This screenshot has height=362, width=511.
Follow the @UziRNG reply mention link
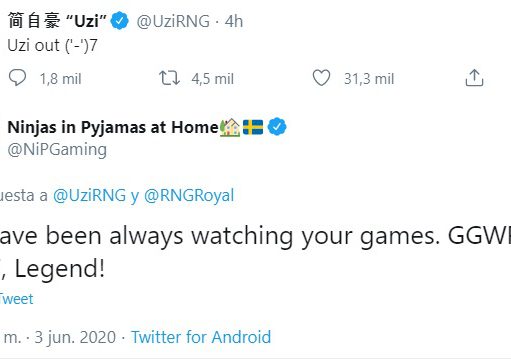tap(89, 196)
